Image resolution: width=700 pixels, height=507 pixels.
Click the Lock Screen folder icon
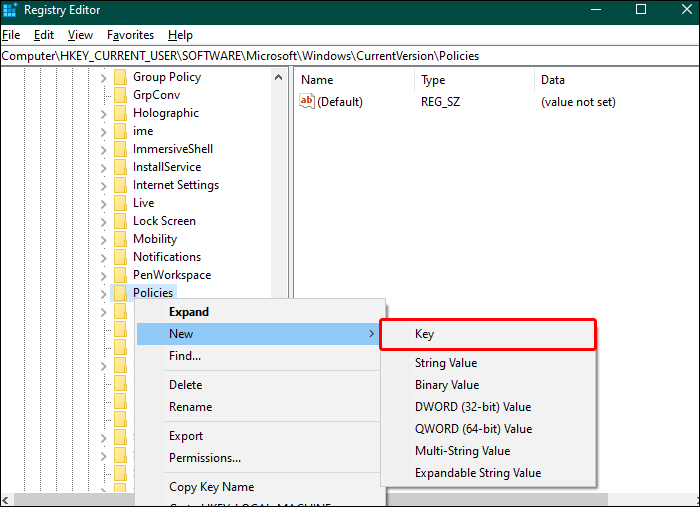pyautogui.click(x=120, y=221)
